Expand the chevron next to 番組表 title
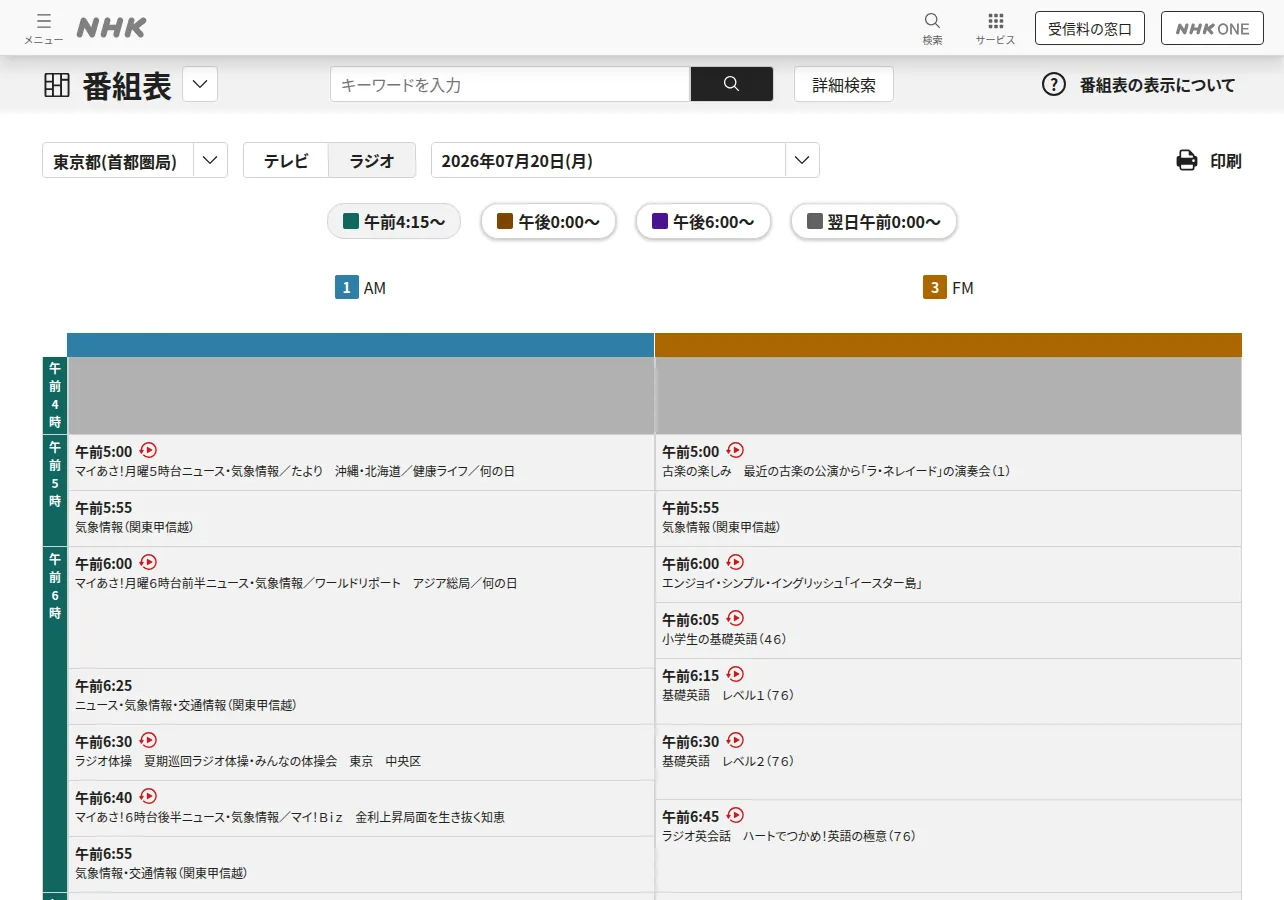Screen dimensions: 1284x900 (200, 84)
